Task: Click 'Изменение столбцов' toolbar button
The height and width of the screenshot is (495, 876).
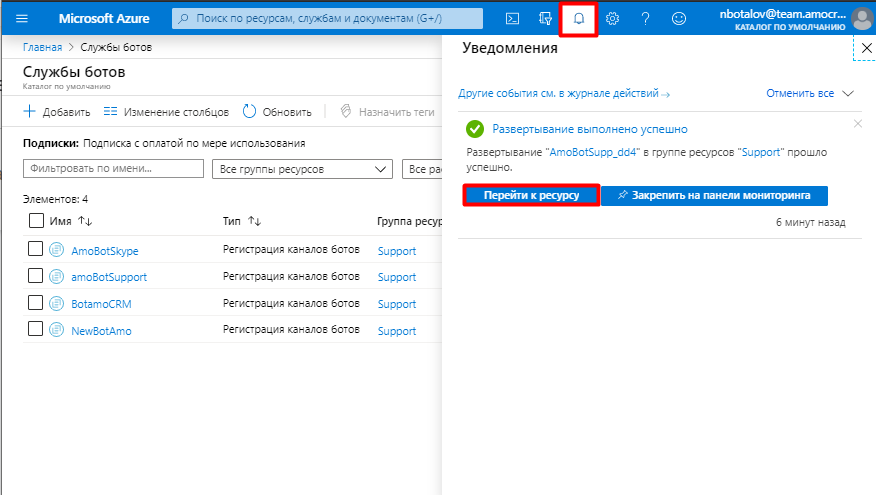Action: (166, 112)
